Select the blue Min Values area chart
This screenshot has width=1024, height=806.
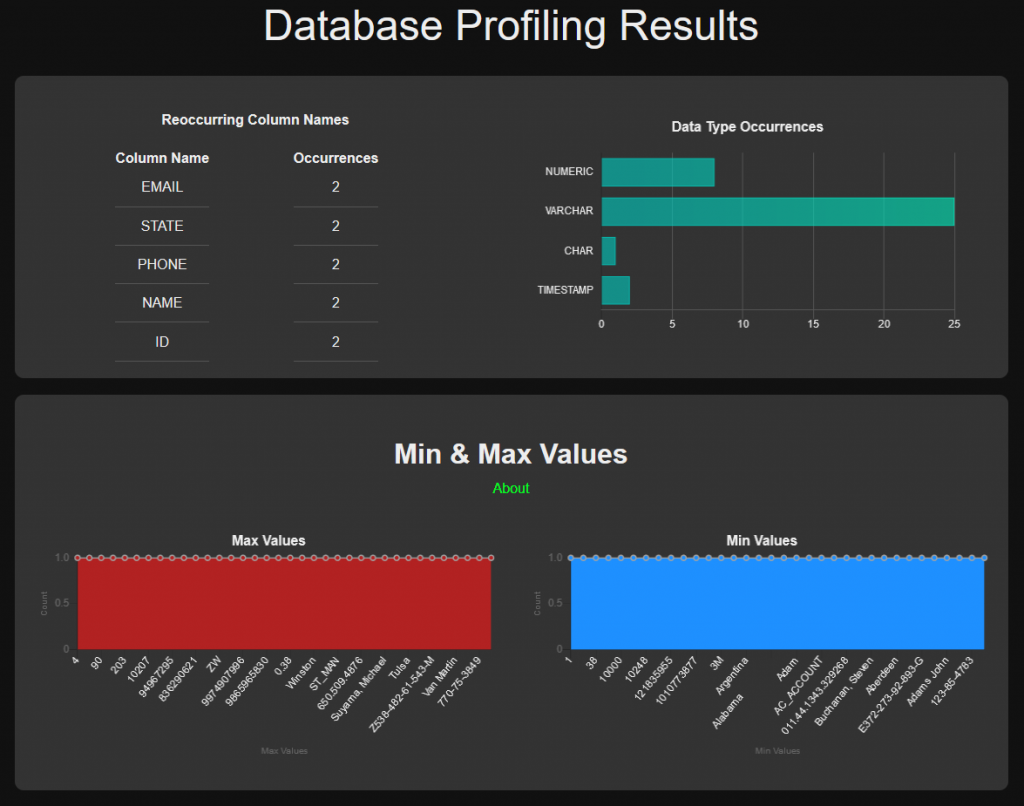pos(775,598)
